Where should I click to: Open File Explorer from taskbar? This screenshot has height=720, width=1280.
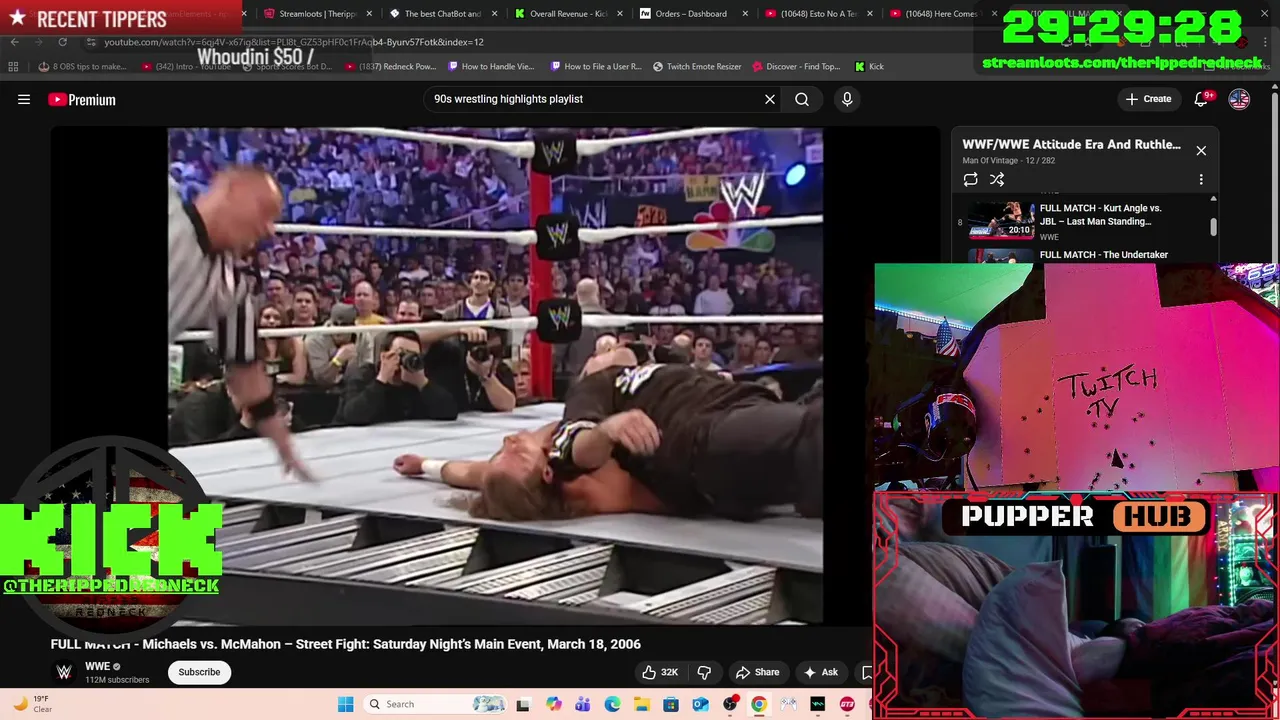(641, 704)
